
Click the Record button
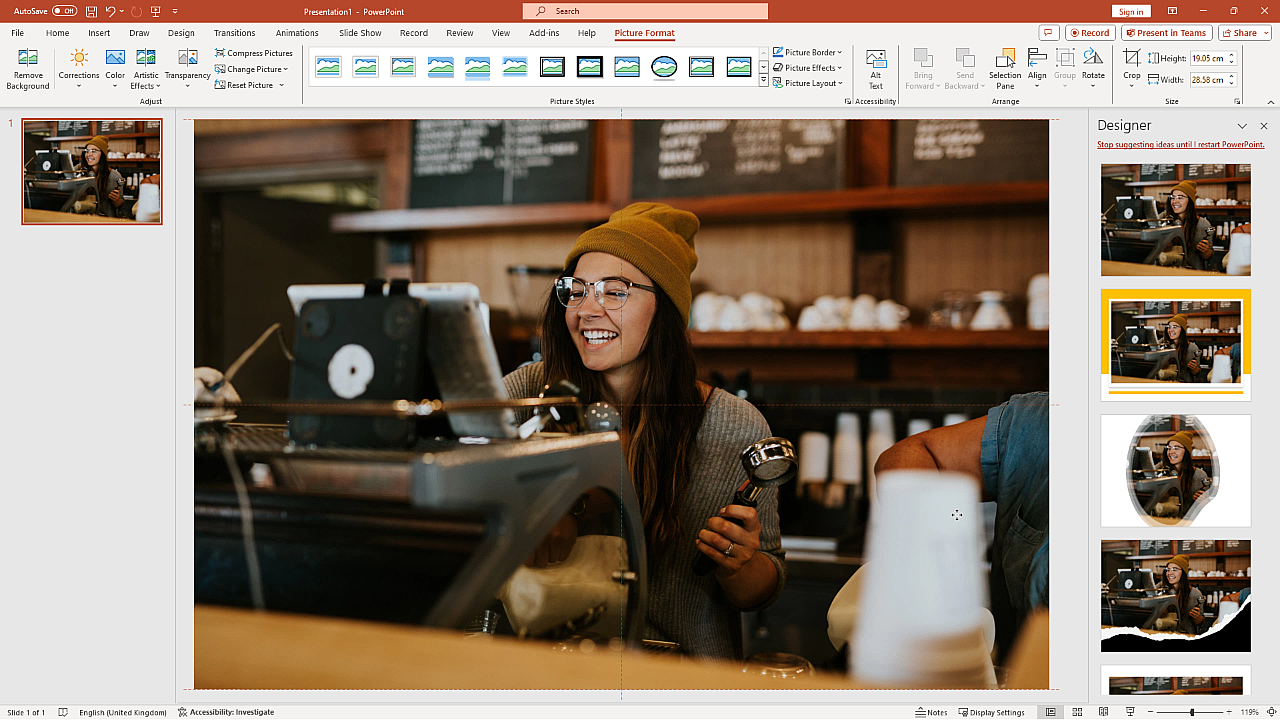pyautogui.click(x=1090, y=33)
